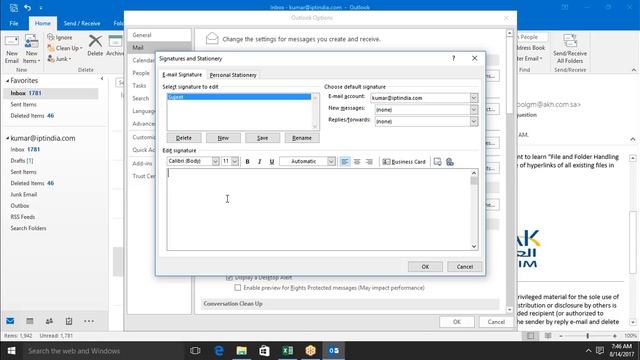
Task: Open New Items in ribbon
Action: pyautogui.click(x=31, y=49)
